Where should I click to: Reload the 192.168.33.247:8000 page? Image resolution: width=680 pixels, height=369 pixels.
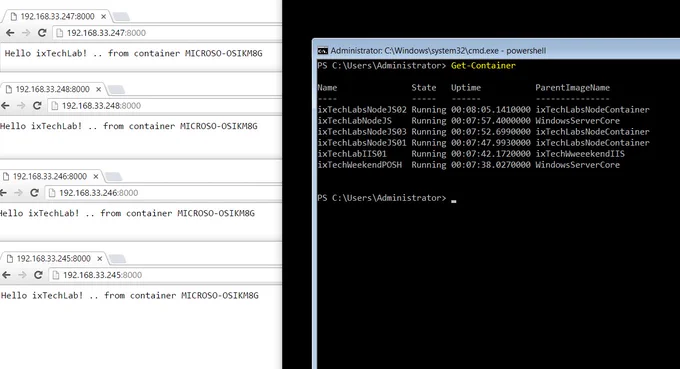click(42, 33)
